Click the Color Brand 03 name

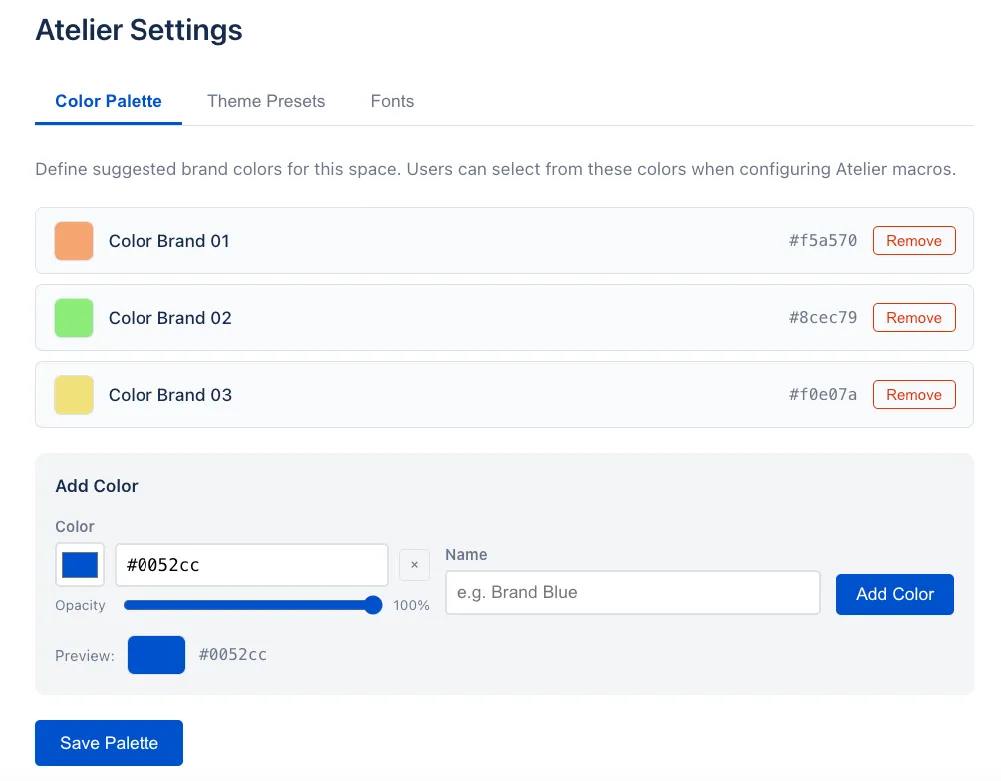click(170, 395)
